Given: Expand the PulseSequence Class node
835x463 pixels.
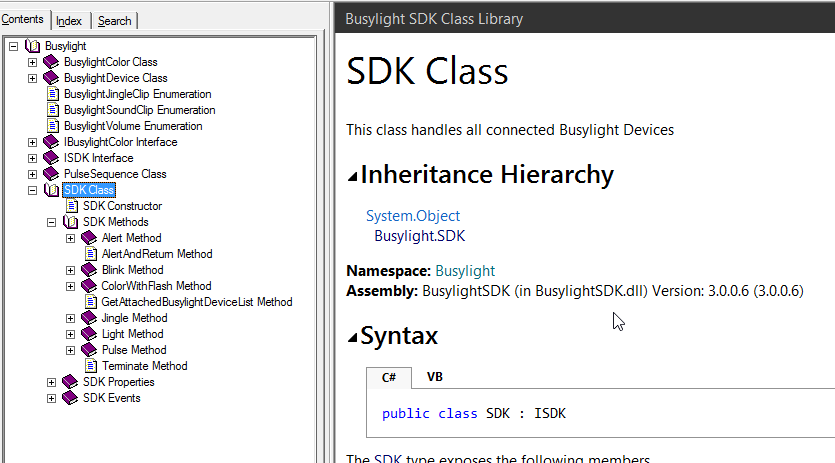Looking at the screenshot, I should tap(32, 174).
